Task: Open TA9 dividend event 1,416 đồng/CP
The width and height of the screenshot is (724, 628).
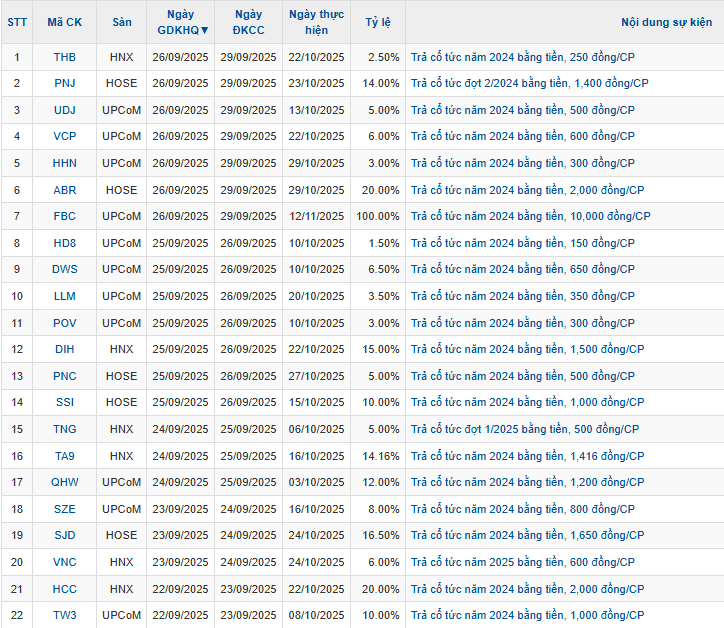Action: [x=527, y=456]
